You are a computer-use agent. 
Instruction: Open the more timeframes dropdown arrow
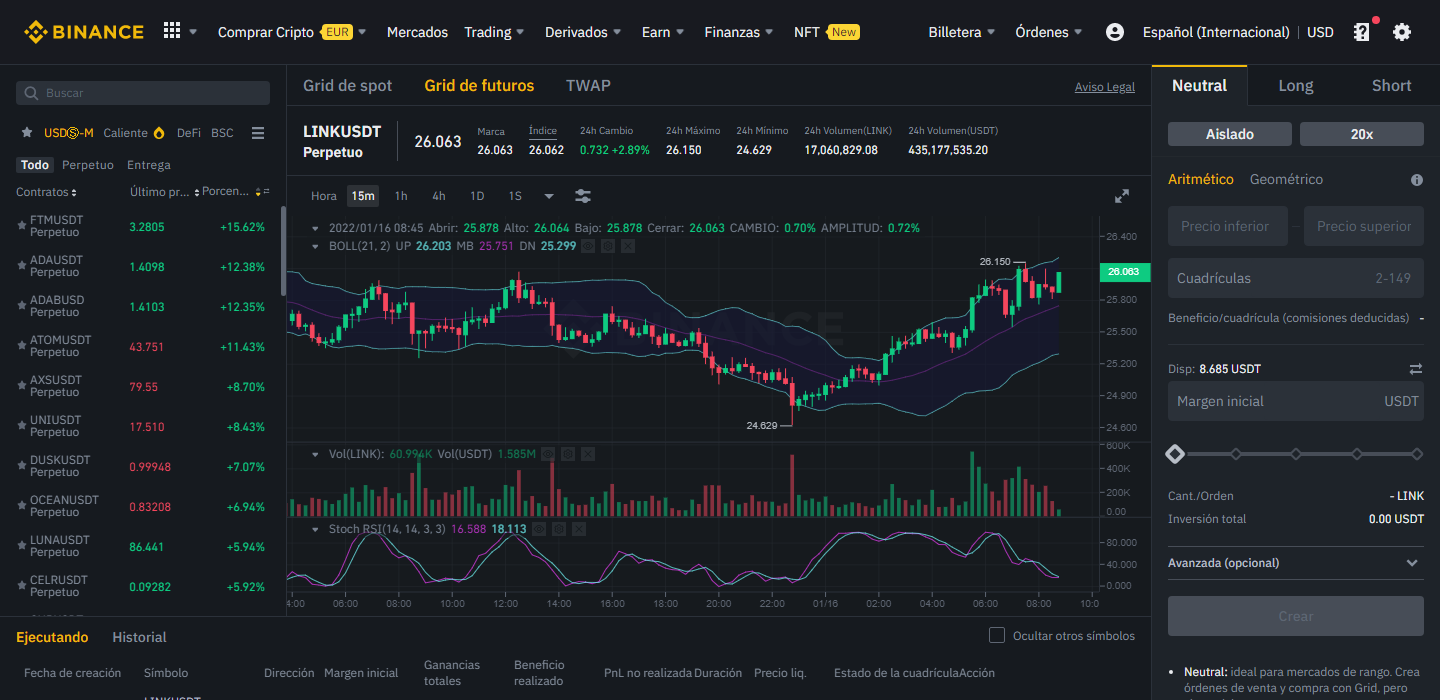[549, 196]
